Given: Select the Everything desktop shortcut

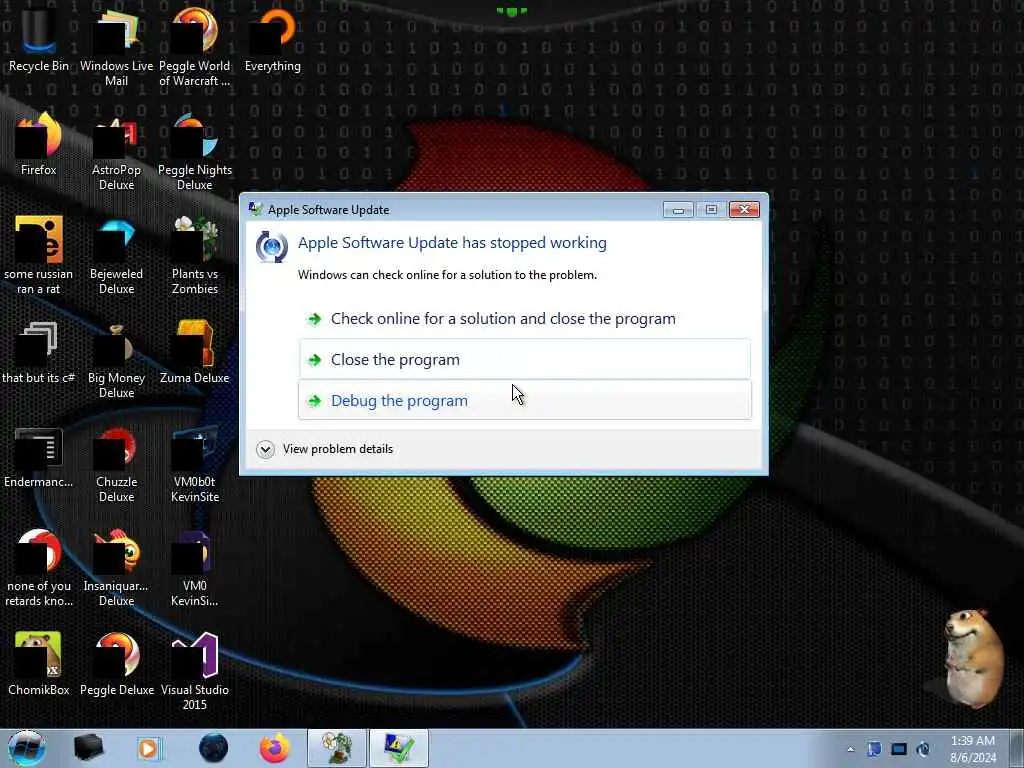Looking at the screenshot, I should (272, 39).
